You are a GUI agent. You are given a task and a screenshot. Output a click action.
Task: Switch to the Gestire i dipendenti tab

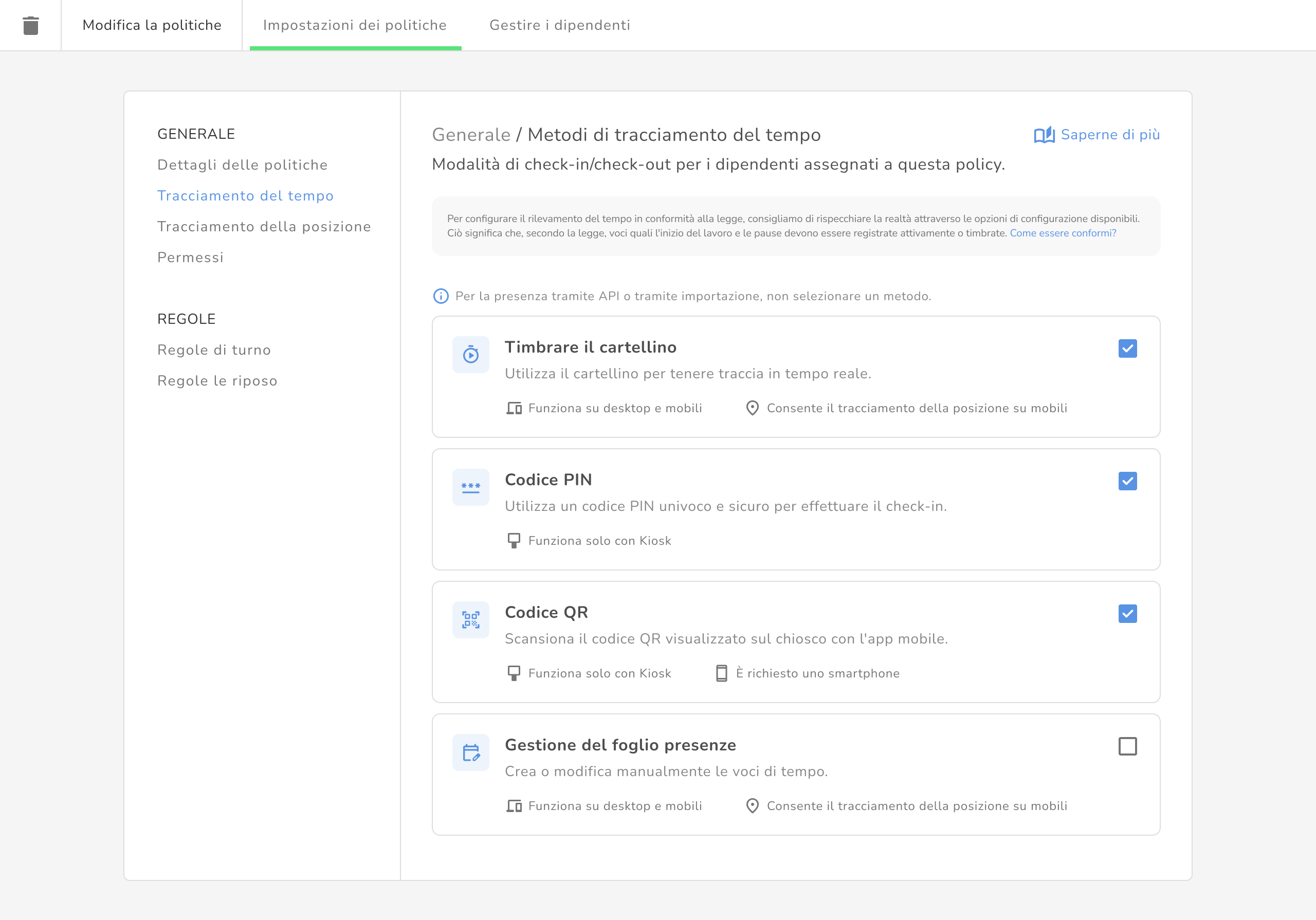(559, 25)
